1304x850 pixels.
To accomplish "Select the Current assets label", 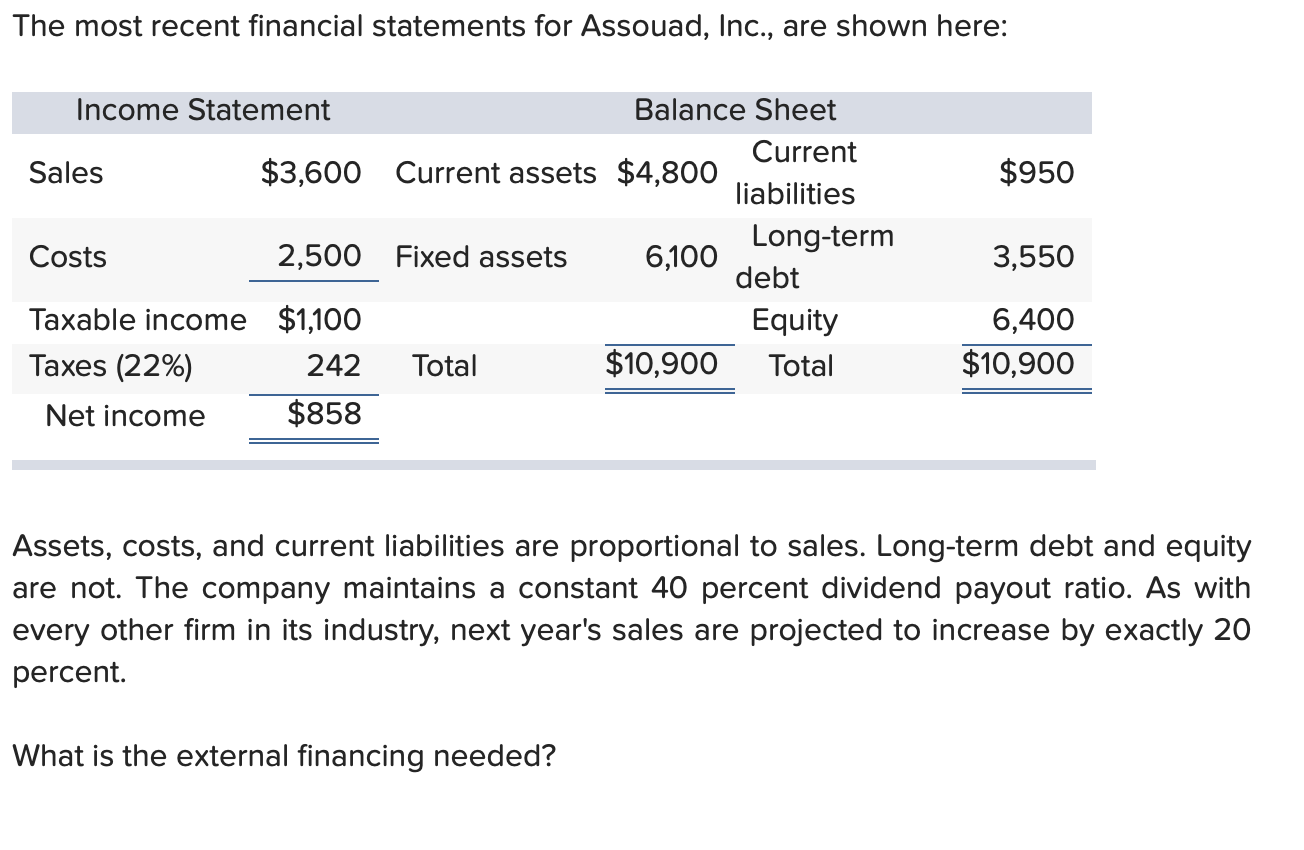I will [495, 173].
